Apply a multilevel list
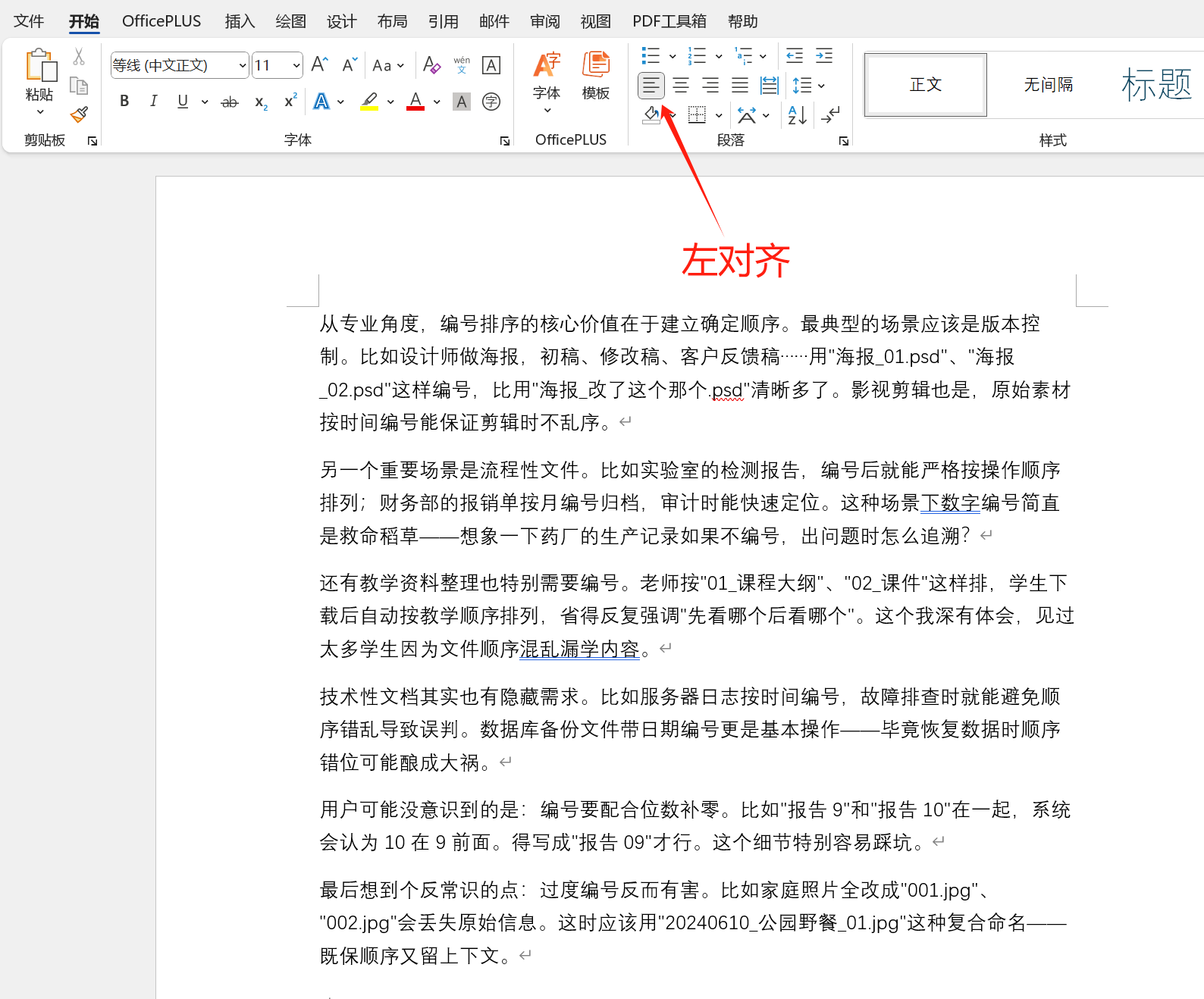The height and width of the screenshot is (999, 1204). point(744,55)
